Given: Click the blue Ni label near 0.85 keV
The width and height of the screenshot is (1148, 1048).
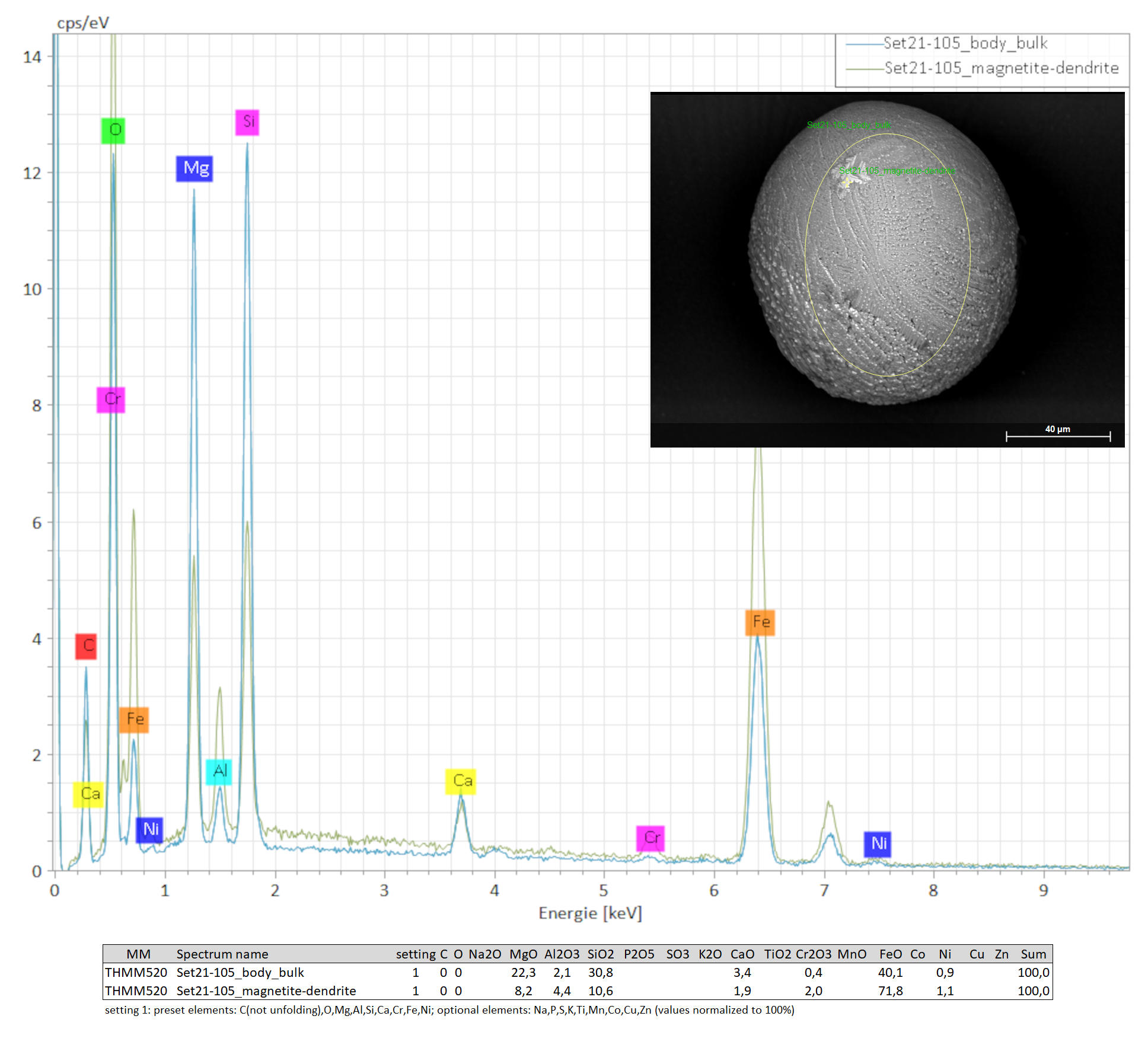Looking at the screenshot, I should (149, 829).
